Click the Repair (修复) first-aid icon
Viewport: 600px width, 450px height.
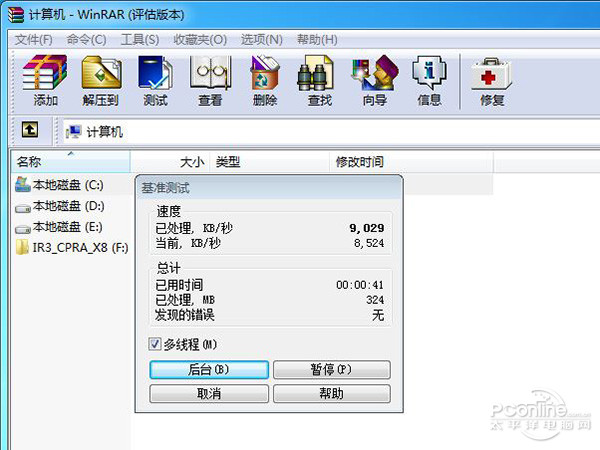pyautogui.click(x=491, y=74)
